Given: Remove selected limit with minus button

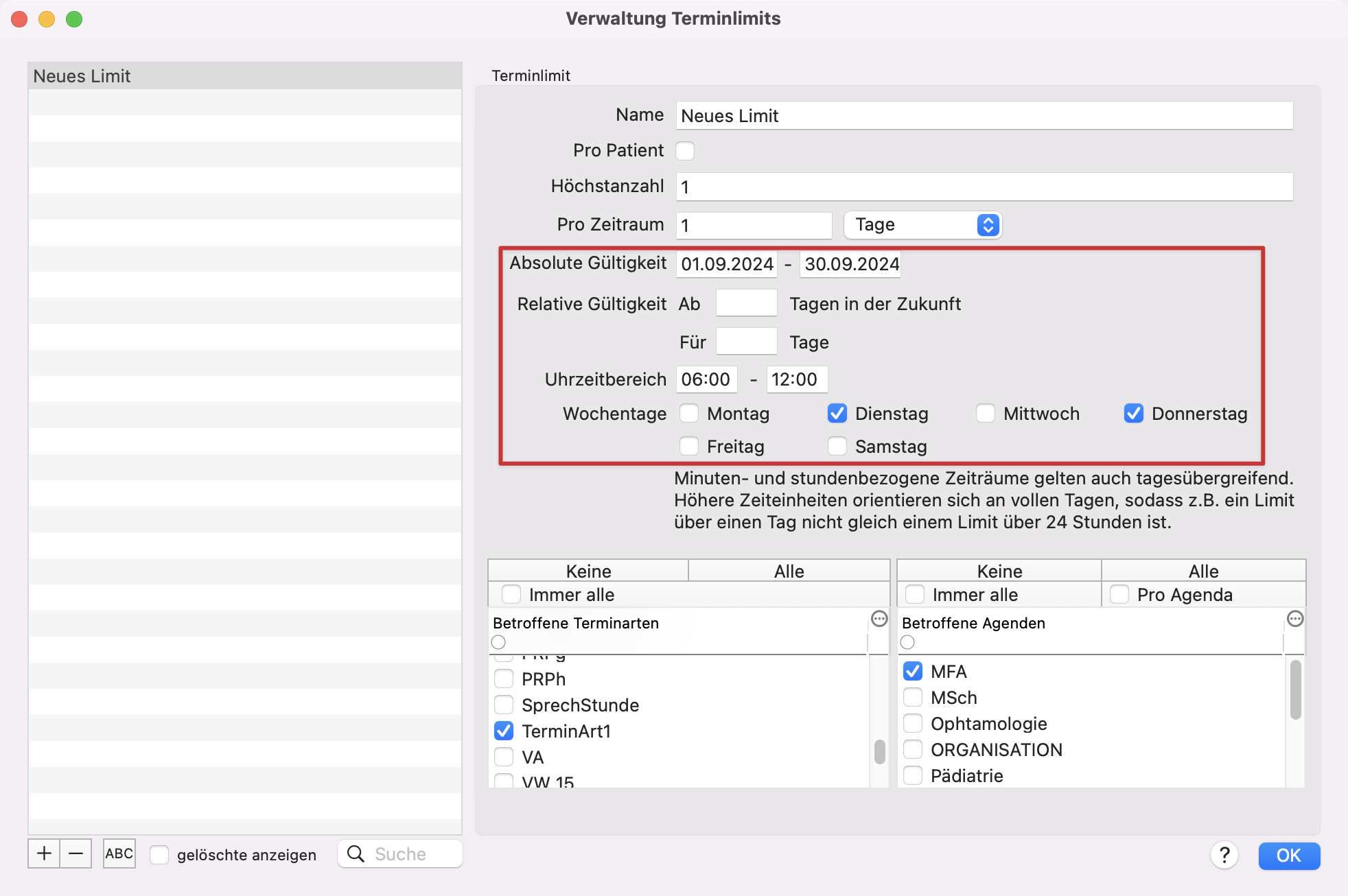Looking at the screenshot, I should pyautogui.click(x=75, y=853).
